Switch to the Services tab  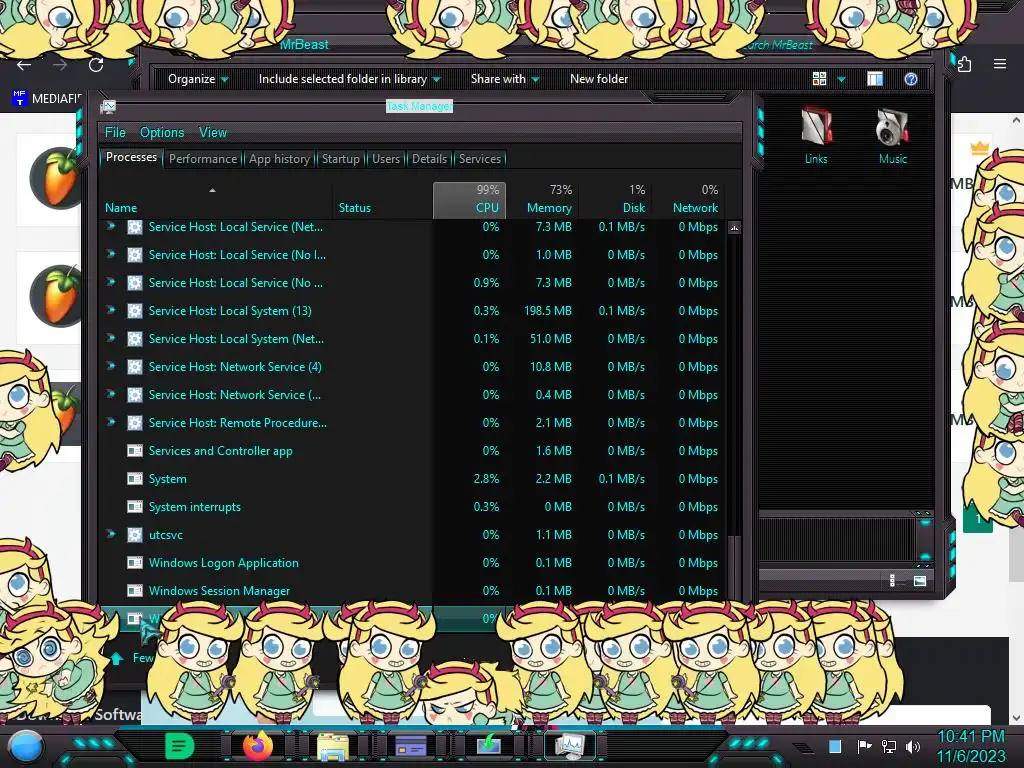tap(480, 159)
